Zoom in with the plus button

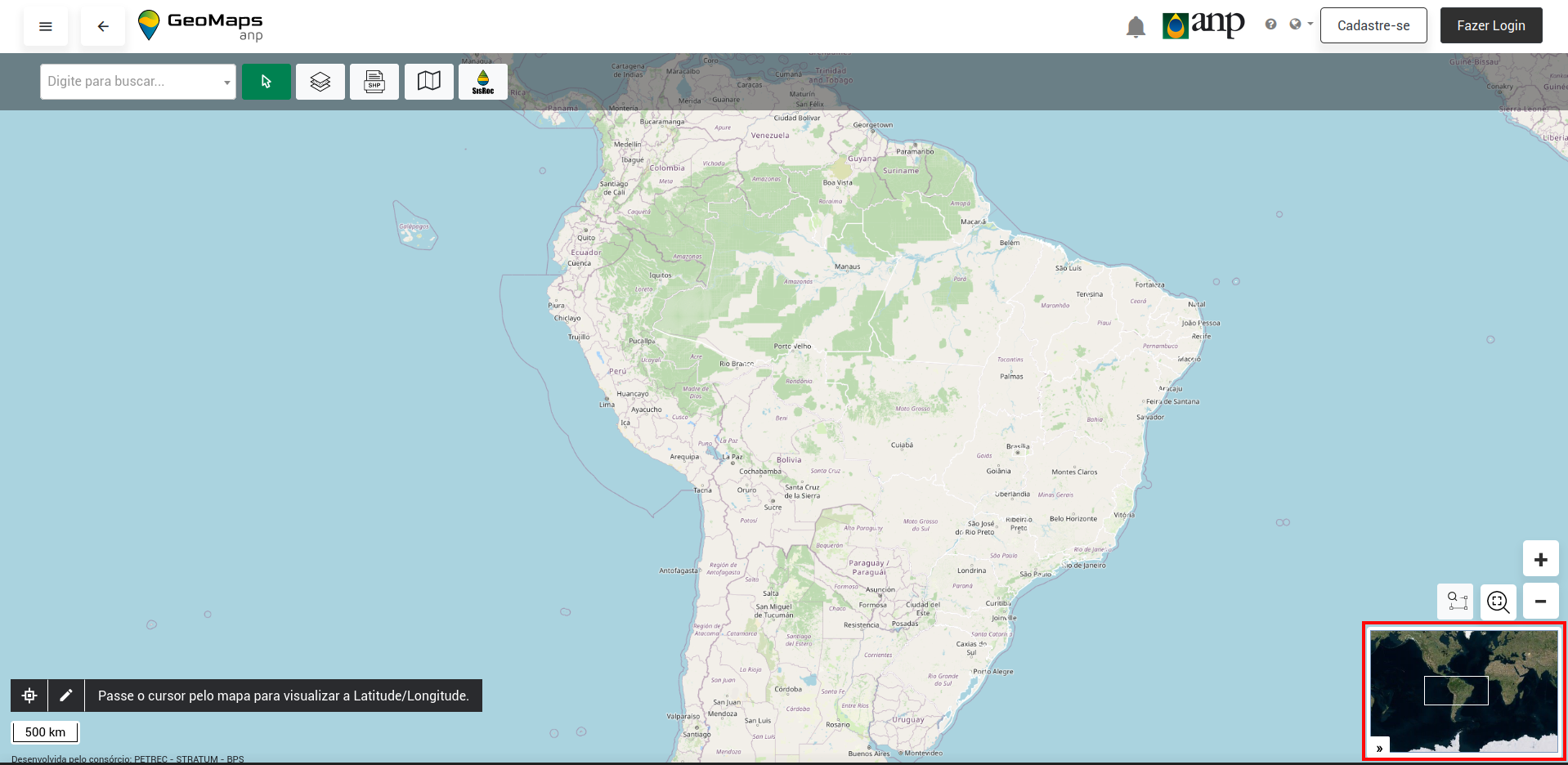[x=1540, y=560]
